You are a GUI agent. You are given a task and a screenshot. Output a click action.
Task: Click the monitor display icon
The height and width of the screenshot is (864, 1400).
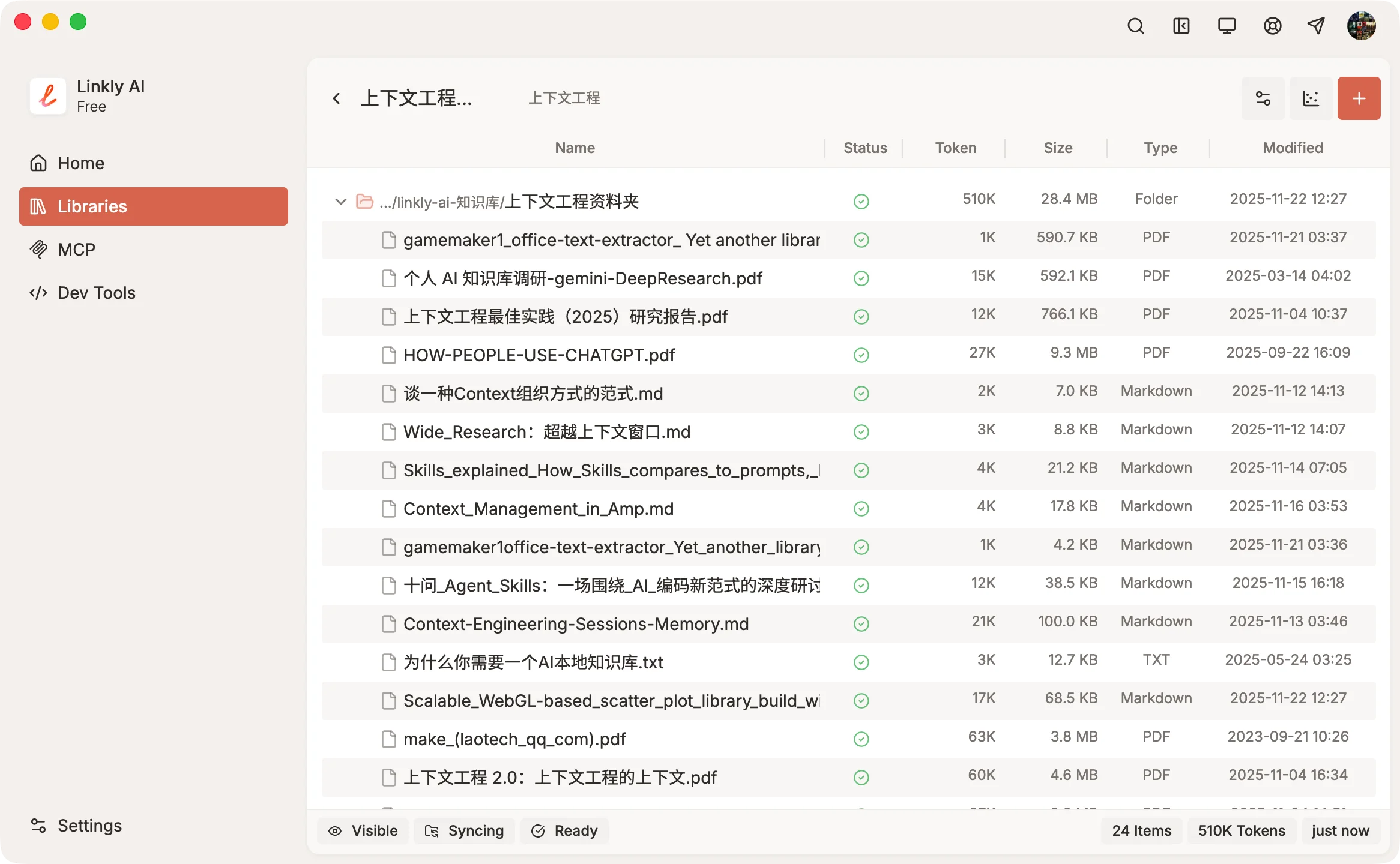(1227, 26)
